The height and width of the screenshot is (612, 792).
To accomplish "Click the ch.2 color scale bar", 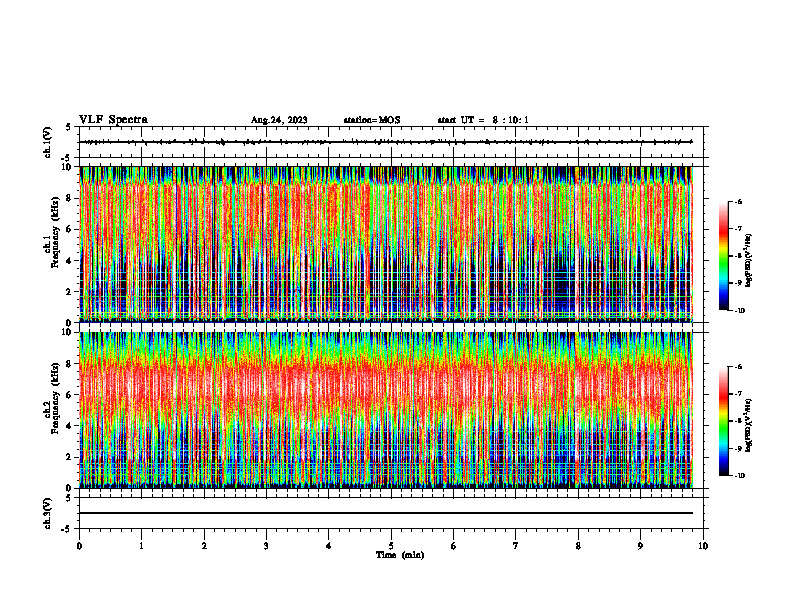I will [x=723, y=421].
